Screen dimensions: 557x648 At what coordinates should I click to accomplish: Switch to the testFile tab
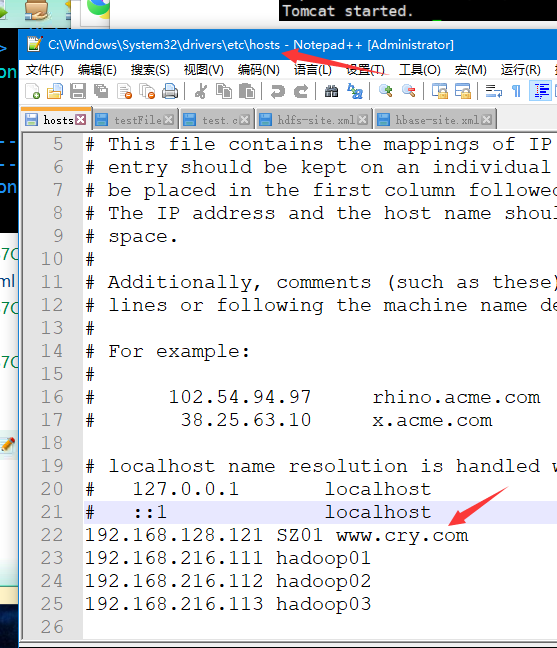pyautogui.click(x=134, y=120)
